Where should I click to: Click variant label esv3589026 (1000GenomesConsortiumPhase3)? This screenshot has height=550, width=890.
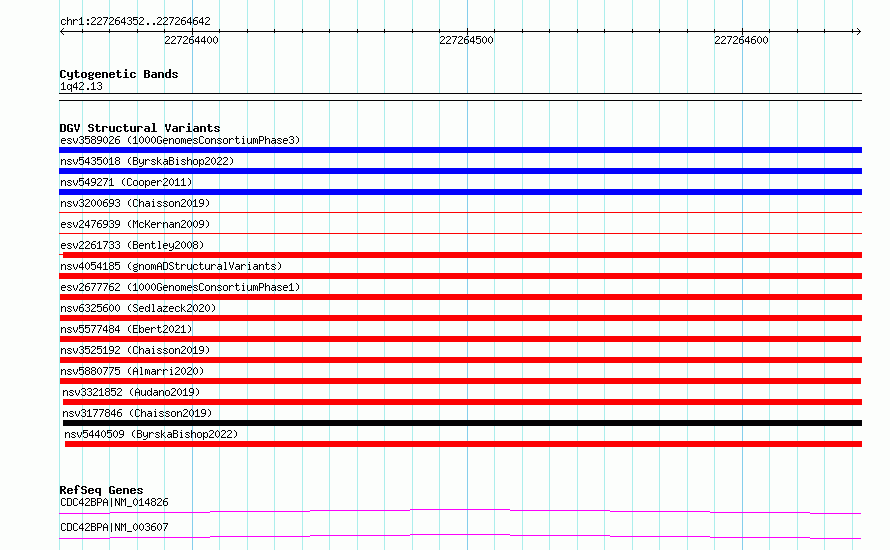(x=180, y=140)
